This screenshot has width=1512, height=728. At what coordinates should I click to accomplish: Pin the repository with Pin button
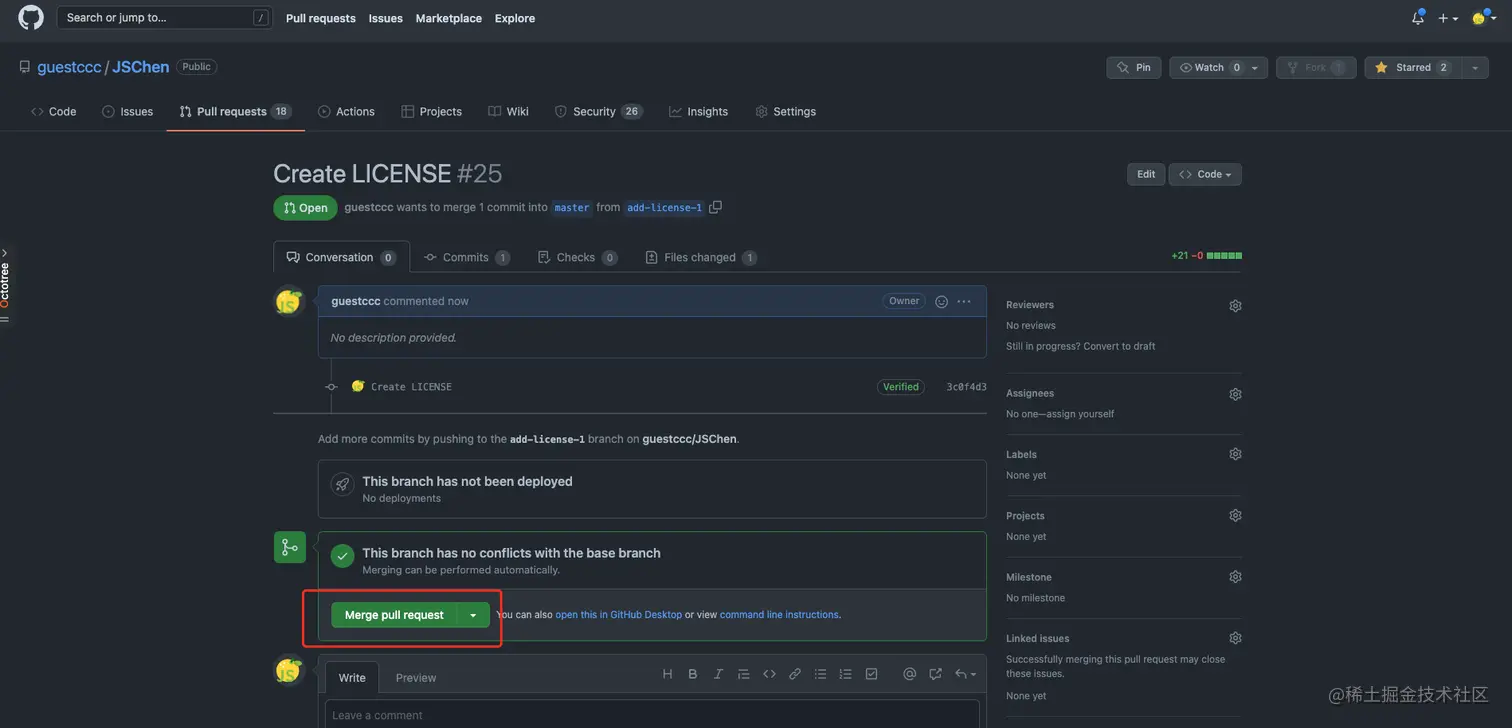(x=1133, y=67)
